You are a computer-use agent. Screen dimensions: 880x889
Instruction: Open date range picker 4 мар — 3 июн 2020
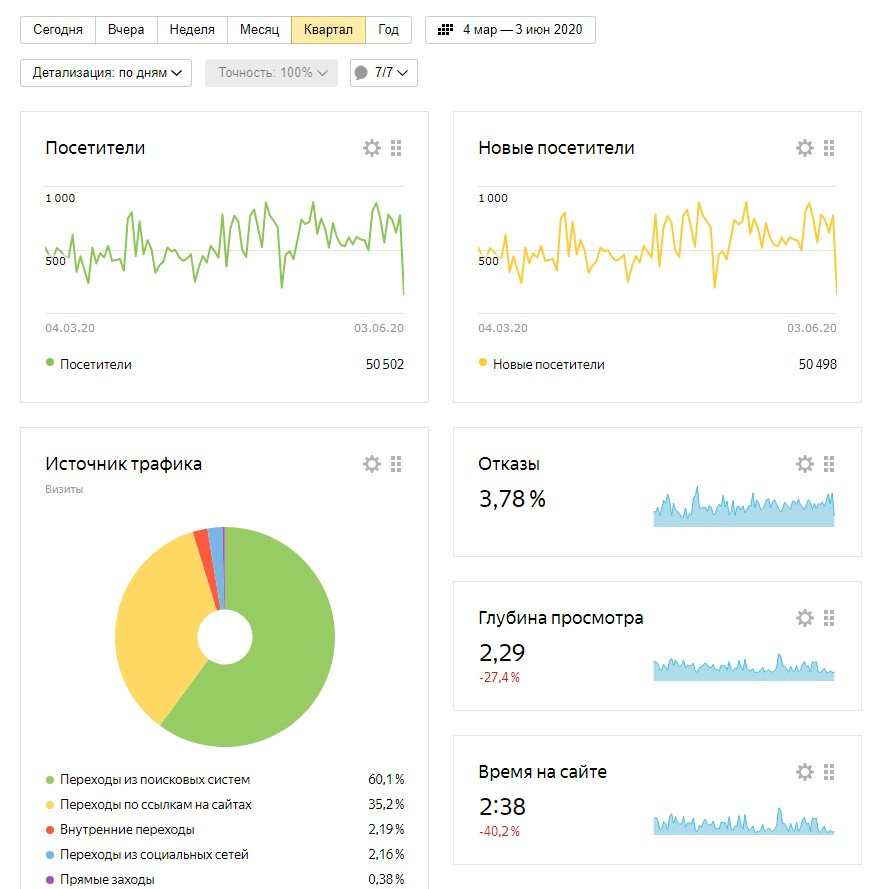pyautogui.click(x=510, y=29)
